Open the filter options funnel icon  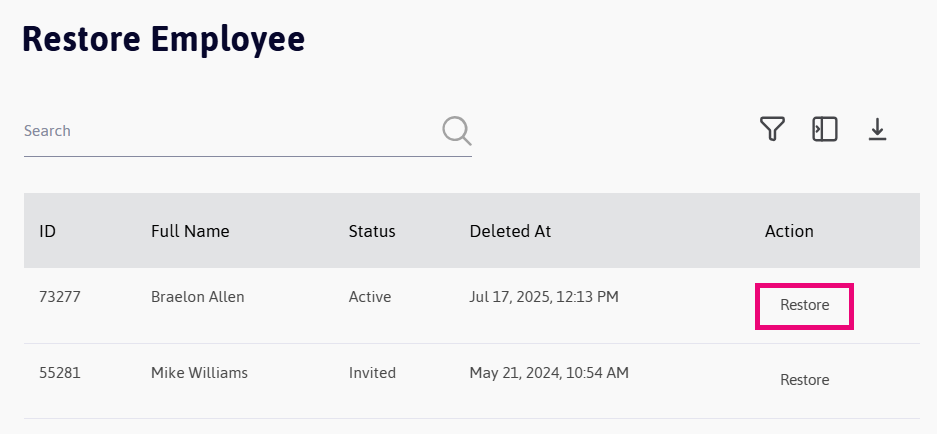pos(772,129)
